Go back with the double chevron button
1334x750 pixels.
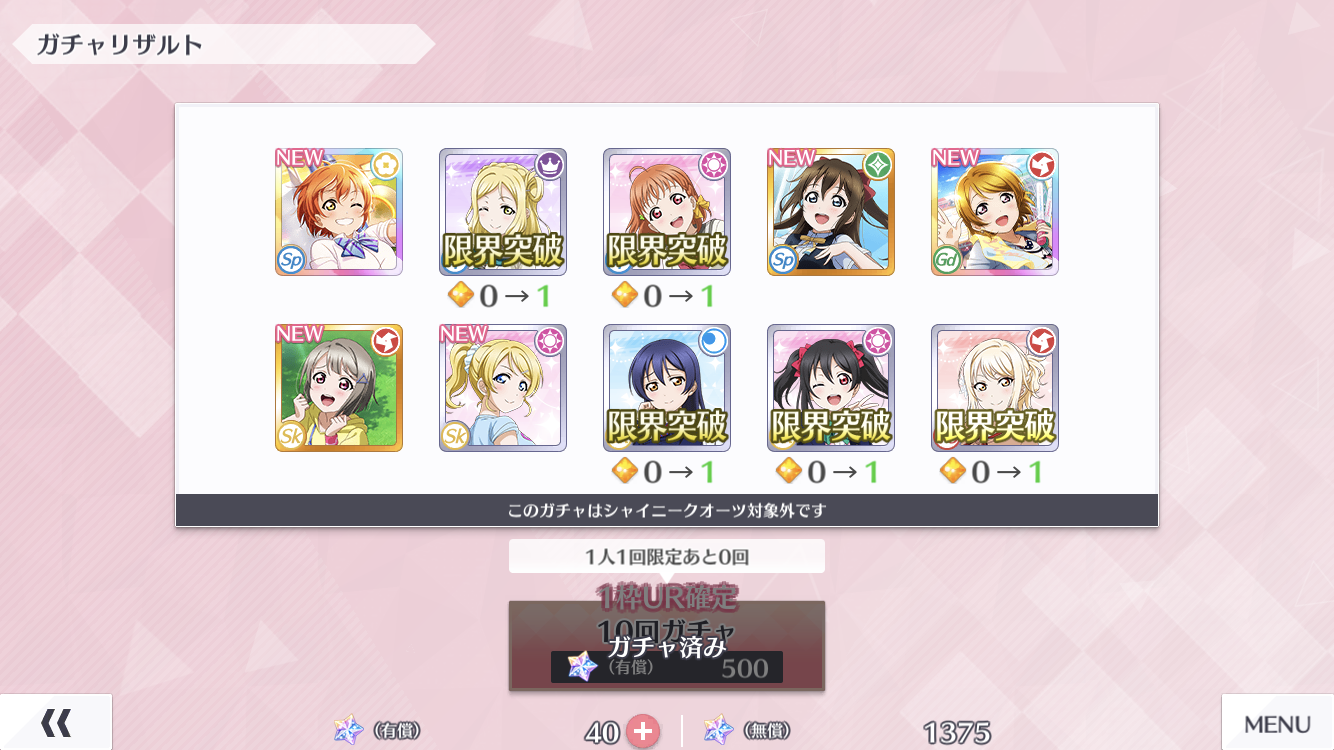coord(56,722)
